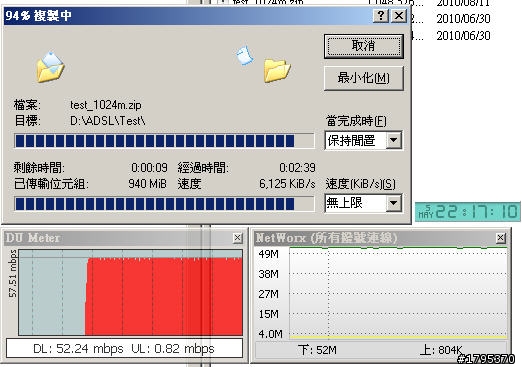Click the file progress bar below 目標

click(x=164, y=141)
